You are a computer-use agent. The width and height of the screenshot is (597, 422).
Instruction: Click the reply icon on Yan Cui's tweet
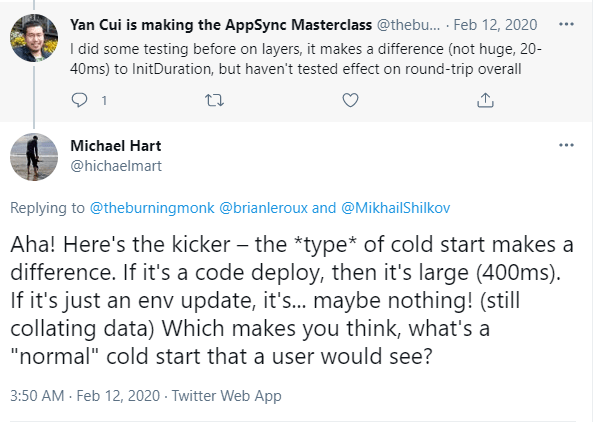79,100
